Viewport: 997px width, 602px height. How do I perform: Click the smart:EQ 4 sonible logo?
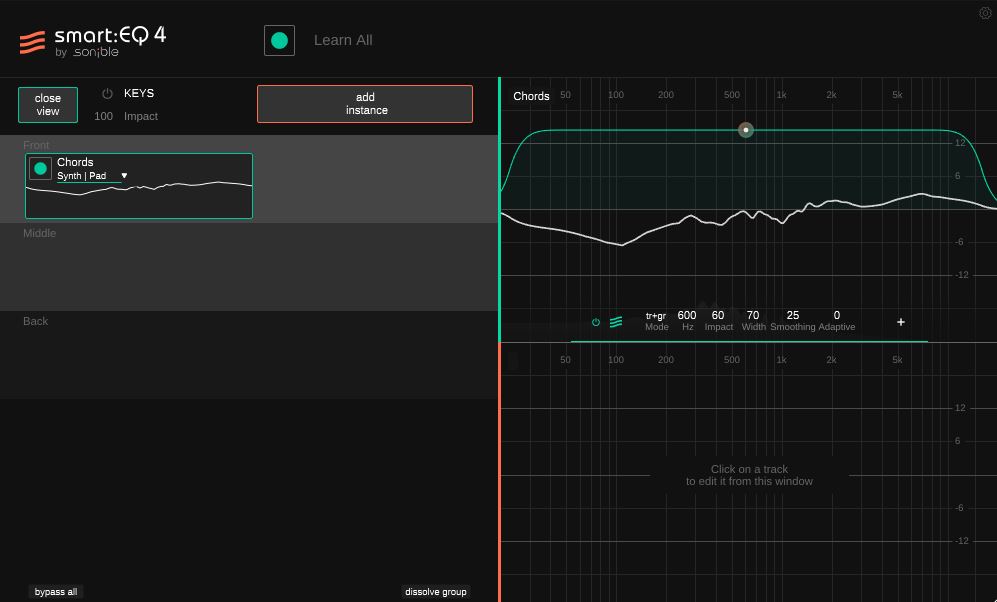pyautogui.click(x=92, y=40)
